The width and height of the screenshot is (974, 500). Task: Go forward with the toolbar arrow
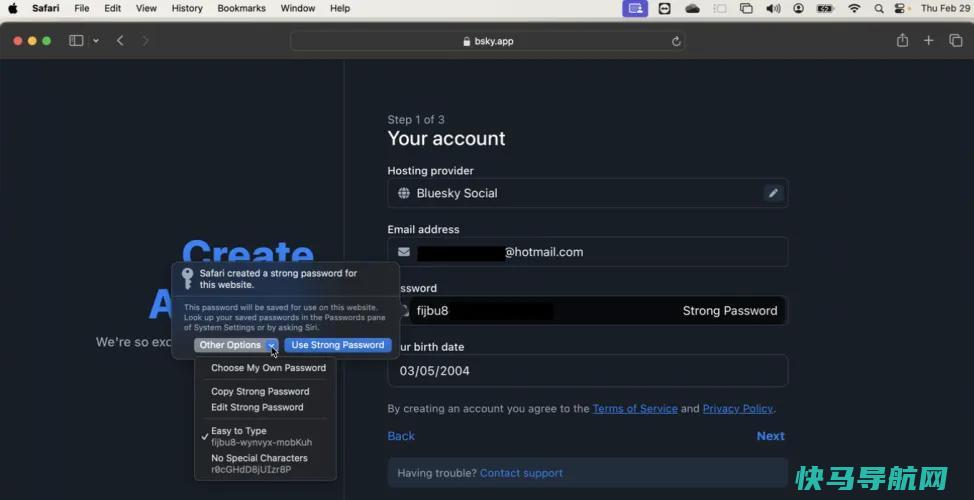145,40
